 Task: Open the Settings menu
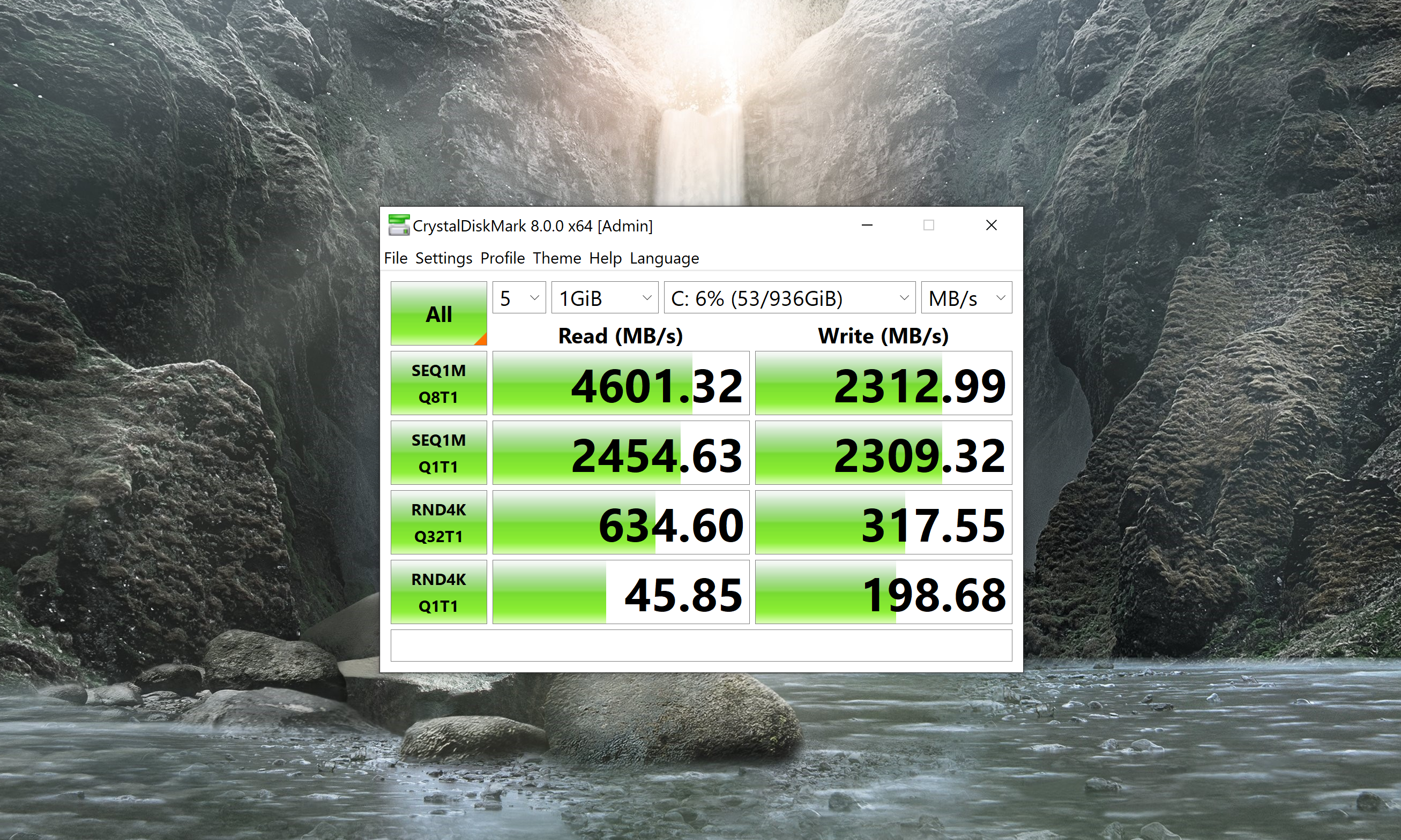pyautogui.click(x=443, y=258)
